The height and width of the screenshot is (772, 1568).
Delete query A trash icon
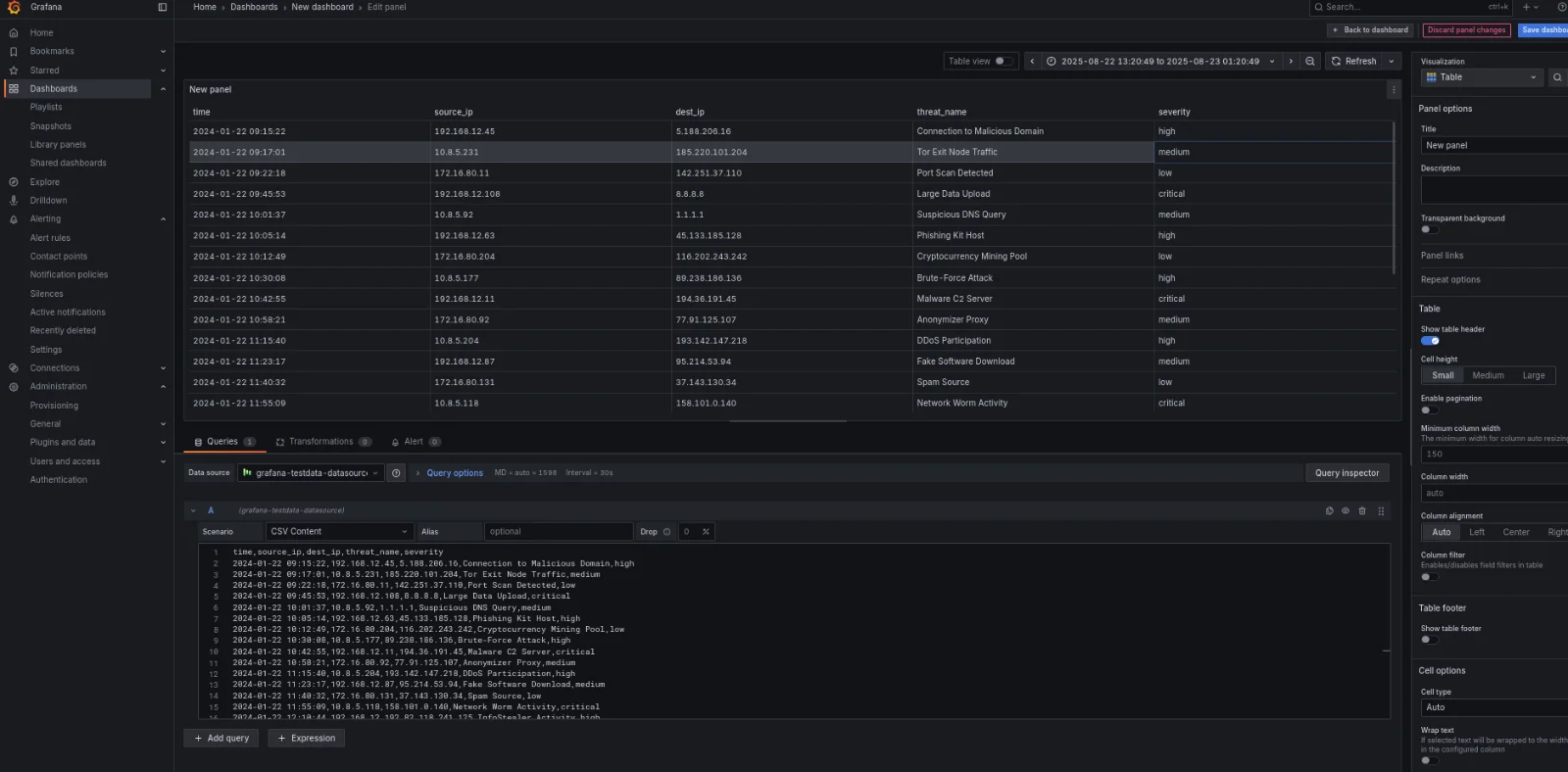[1362, 510]
